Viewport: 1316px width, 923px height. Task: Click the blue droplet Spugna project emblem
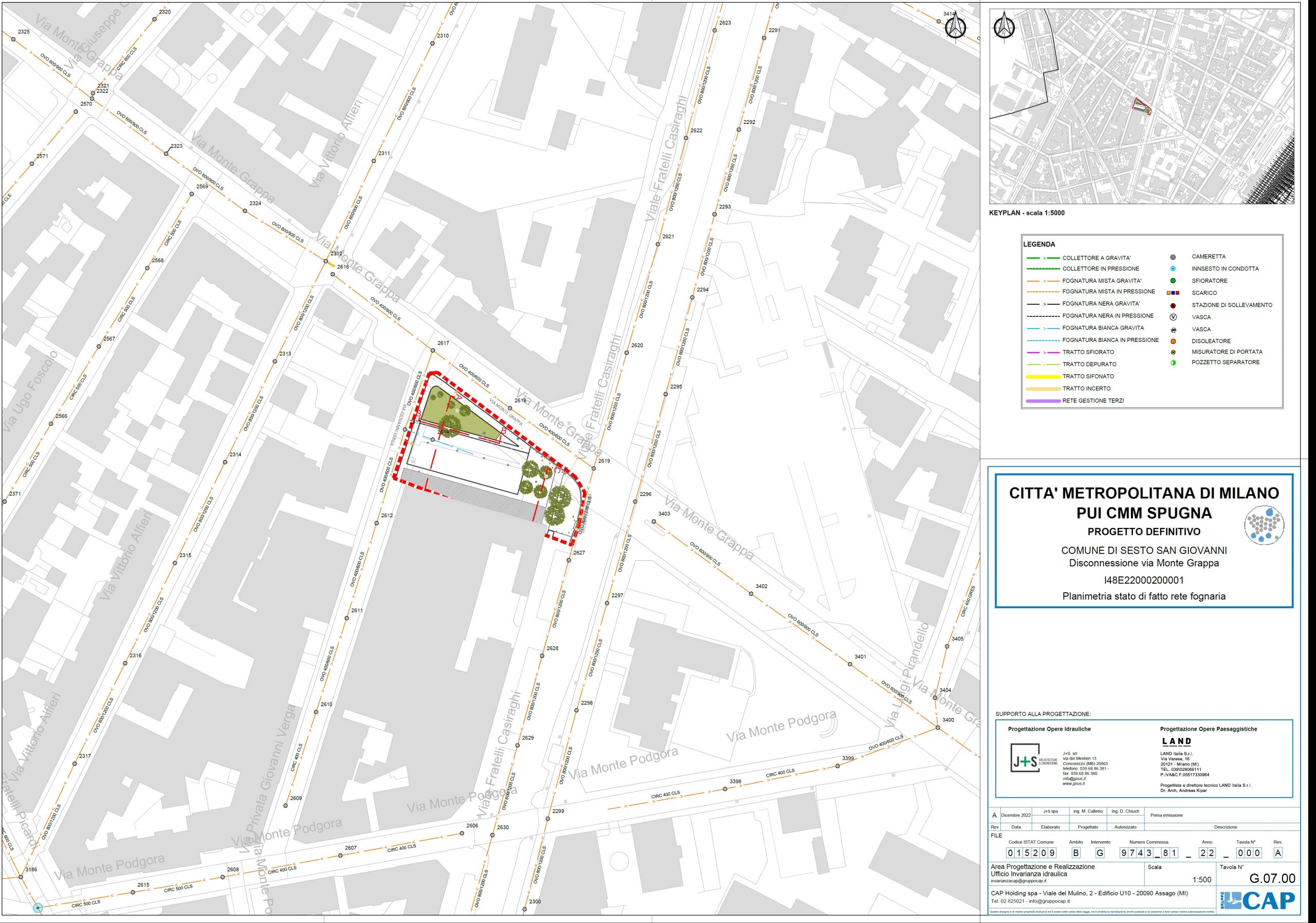tap(1265, 524)
